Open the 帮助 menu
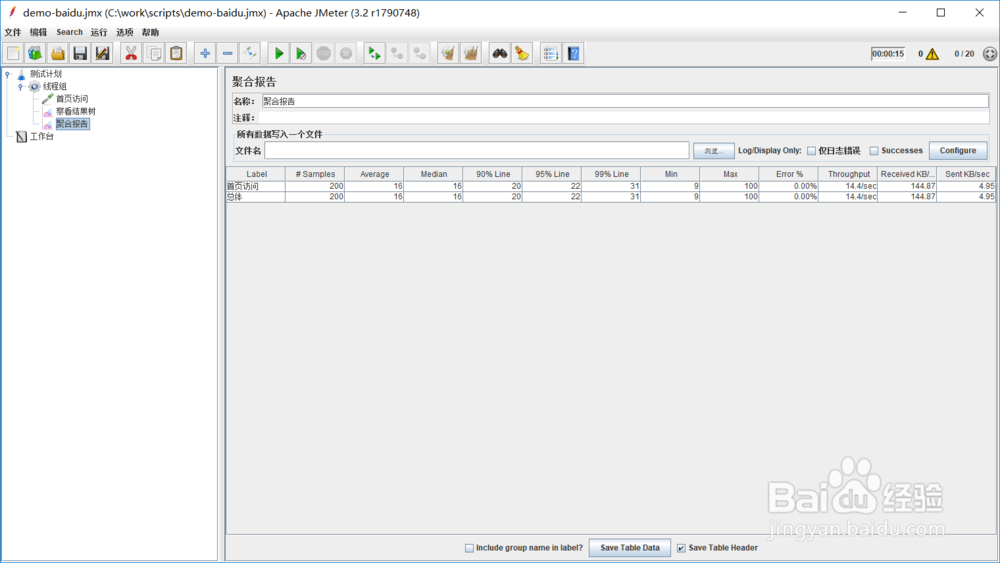This screenshot has height=563, width=1000. coord(151,32)
